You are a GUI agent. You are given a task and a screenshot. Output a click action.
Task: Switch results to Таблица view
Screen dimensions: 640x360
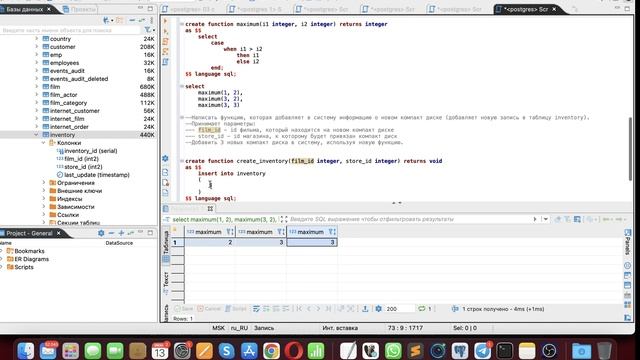166,247
